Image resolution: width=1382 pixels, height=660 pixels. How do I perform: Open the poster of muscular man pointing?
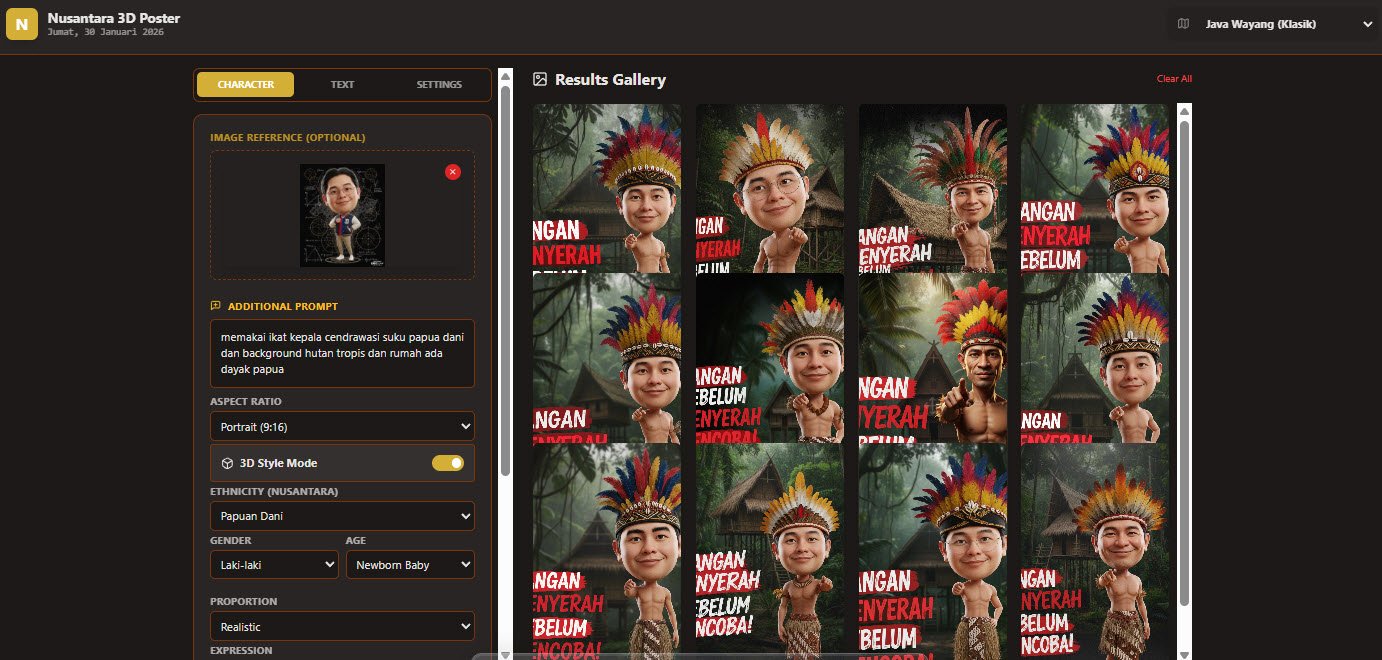(x=933, y=358)
